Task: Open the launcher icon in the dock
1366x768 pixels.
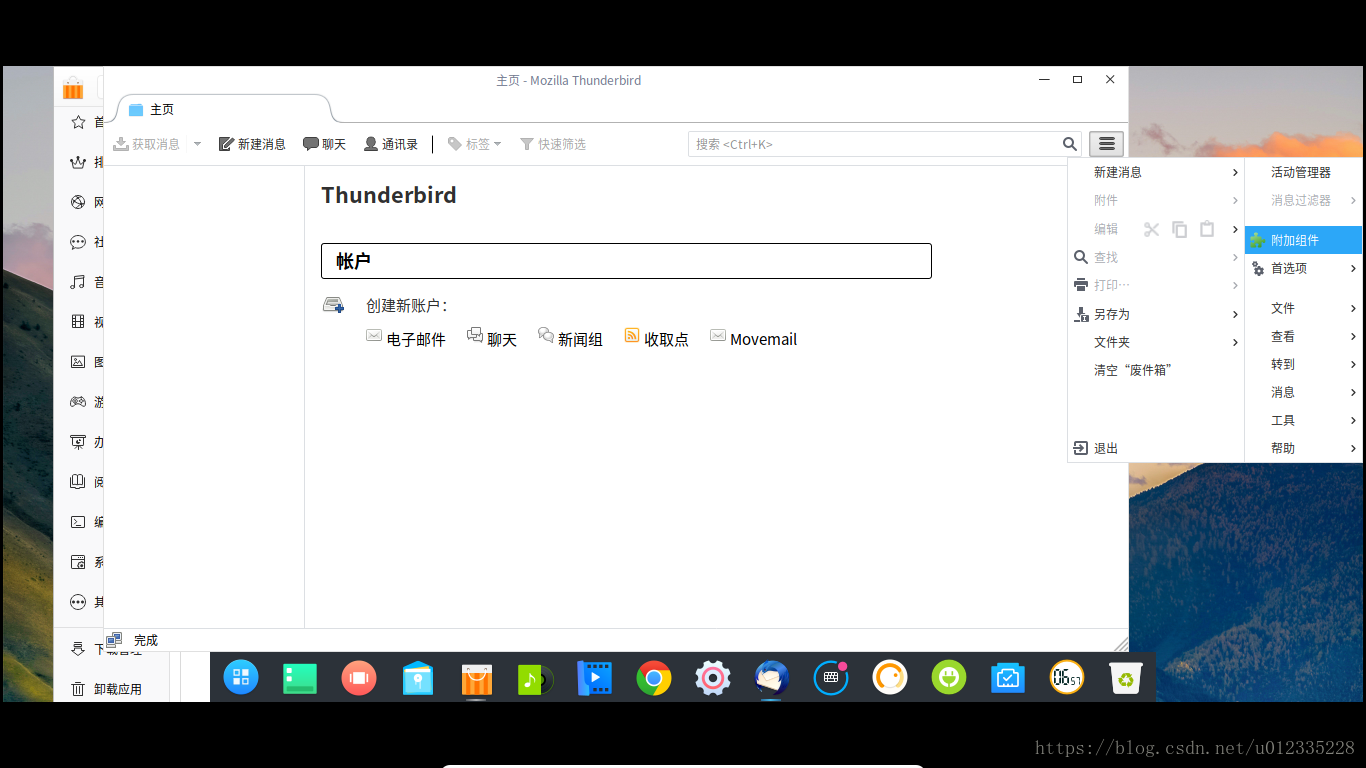Action: [x=241, y=678]
